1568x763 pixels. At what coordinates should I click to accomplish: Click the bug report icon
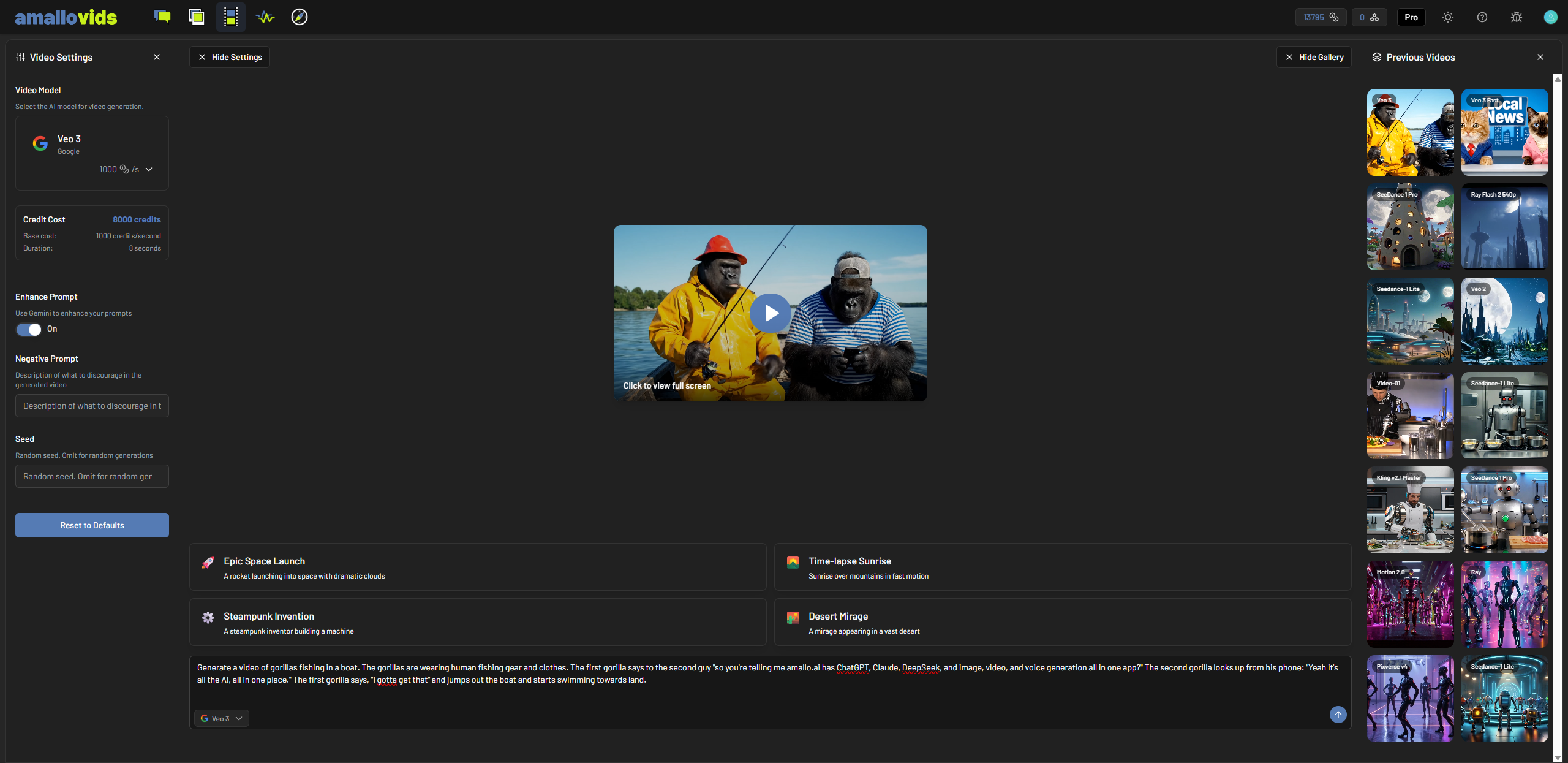click(x=1517, y=17)
